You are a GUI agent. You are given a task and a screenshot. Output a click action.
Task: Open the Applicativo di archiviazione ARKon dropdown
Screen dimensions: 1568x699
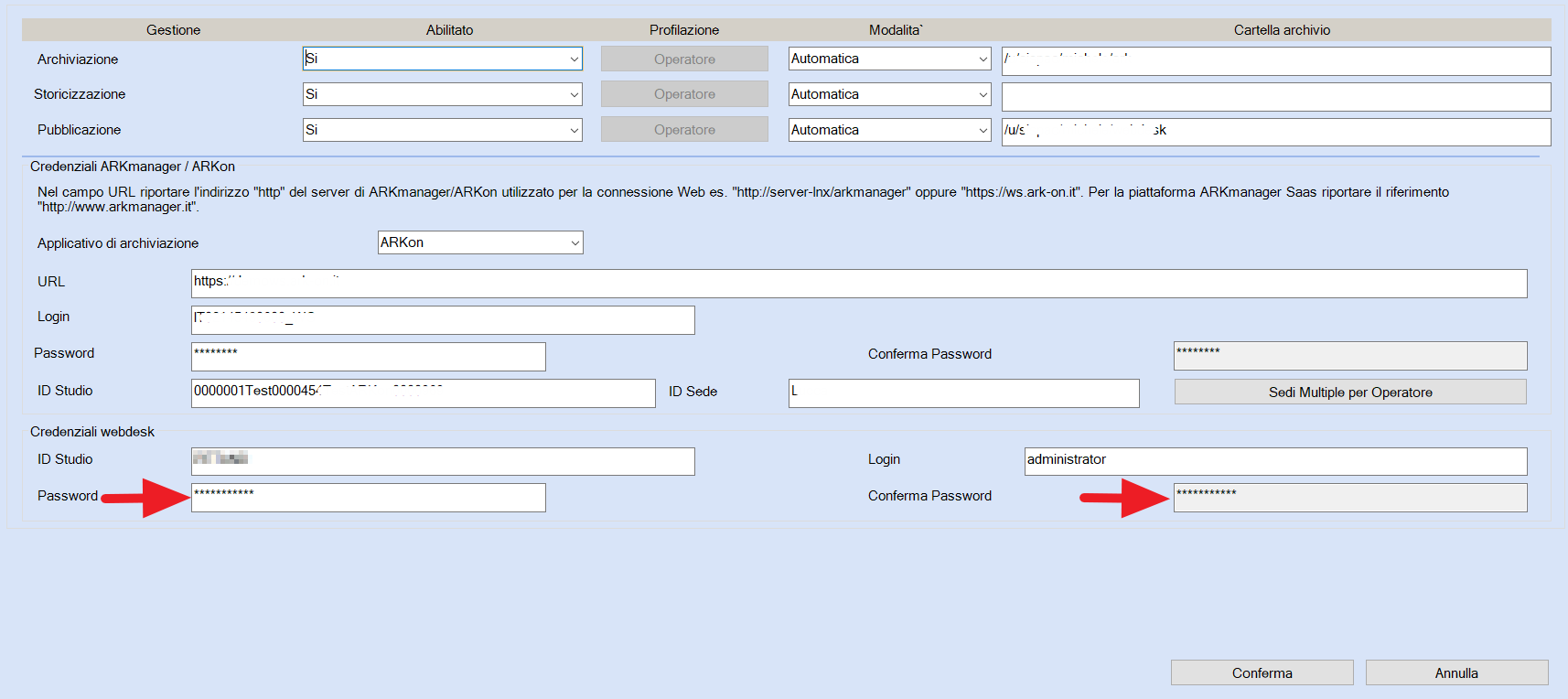[x=480, y=242]
